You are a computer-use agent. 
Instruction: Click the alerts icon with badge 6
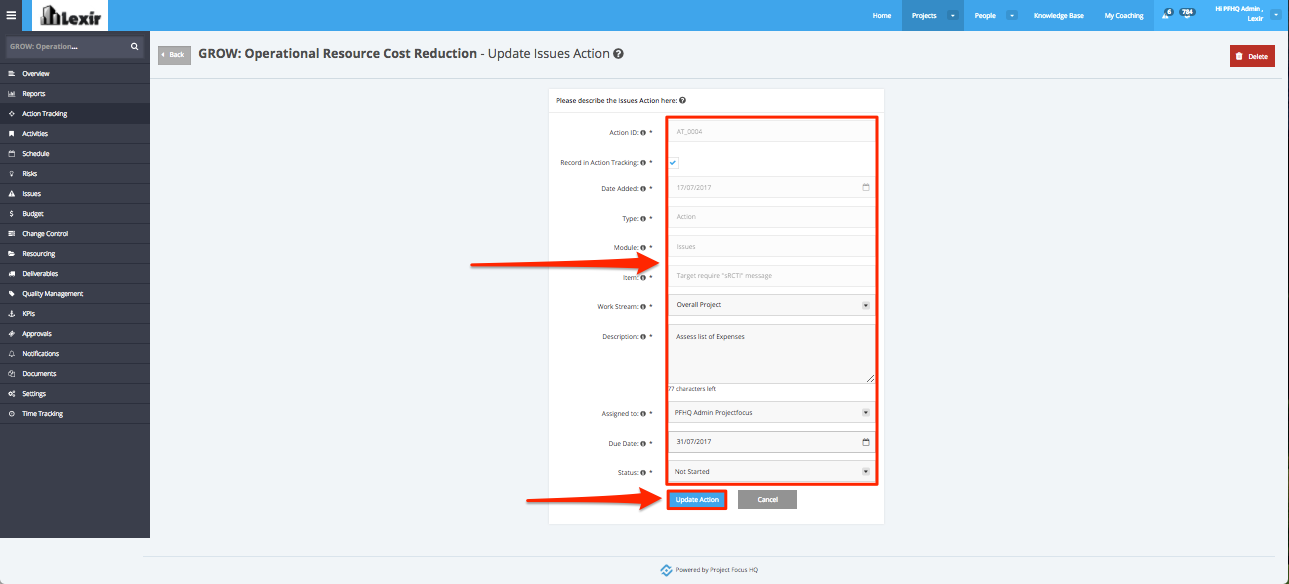pos(1167,14)
